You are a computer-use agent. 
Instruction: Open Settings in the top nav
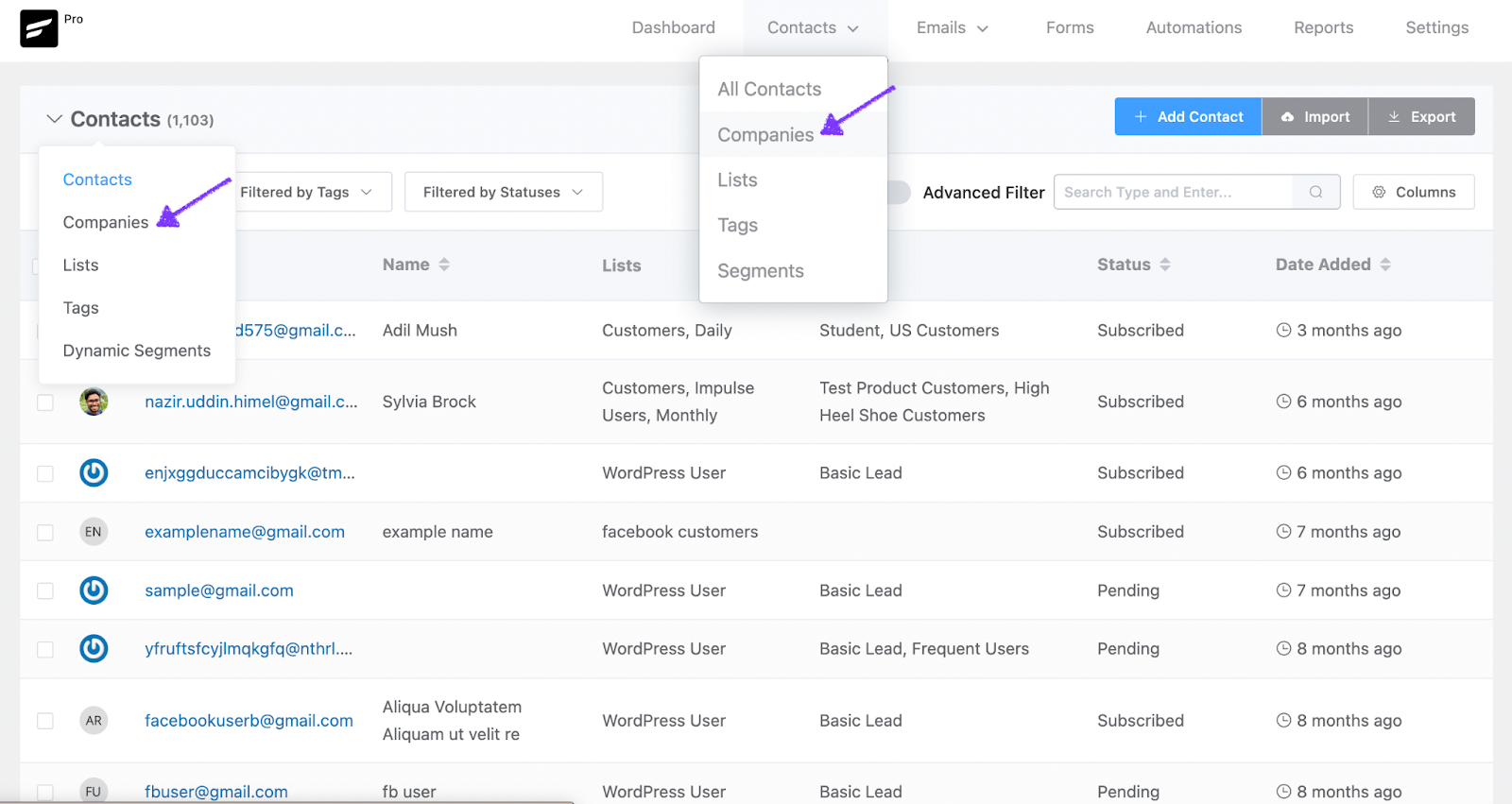tap(1437, 28)
